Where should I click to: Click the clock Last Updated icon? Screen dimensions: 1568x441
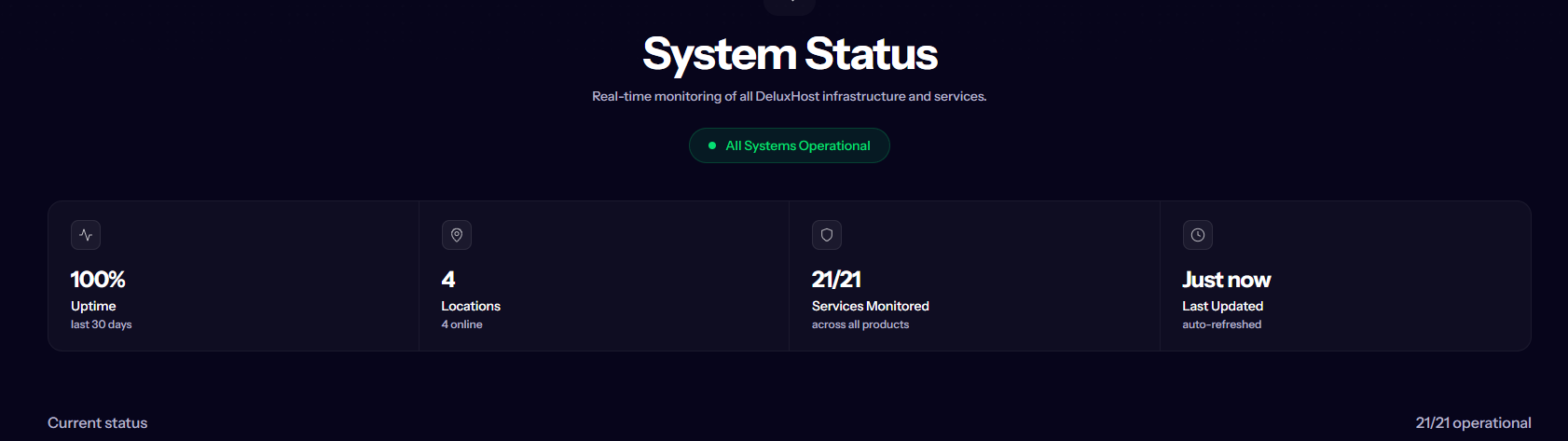point(1198,235)
